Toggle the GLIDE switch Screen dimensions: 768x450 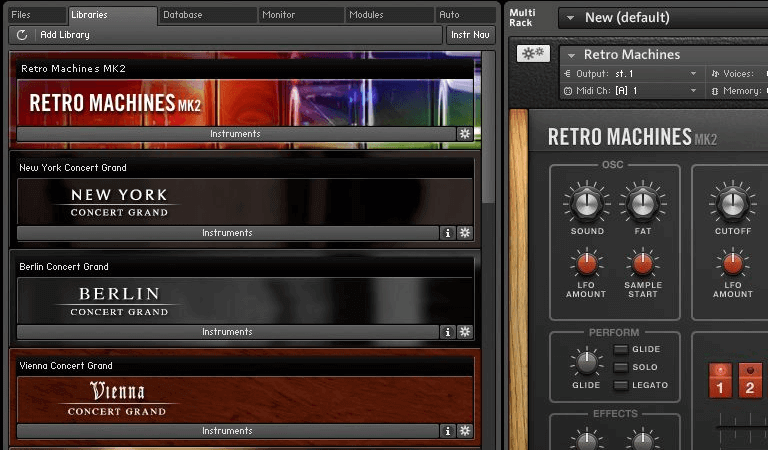point(621,349)
